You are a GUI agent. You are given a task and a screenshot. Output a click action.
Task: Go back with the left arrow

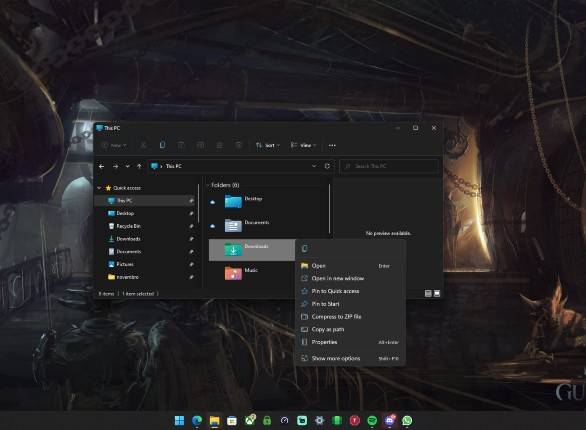(x=101, y=166)
